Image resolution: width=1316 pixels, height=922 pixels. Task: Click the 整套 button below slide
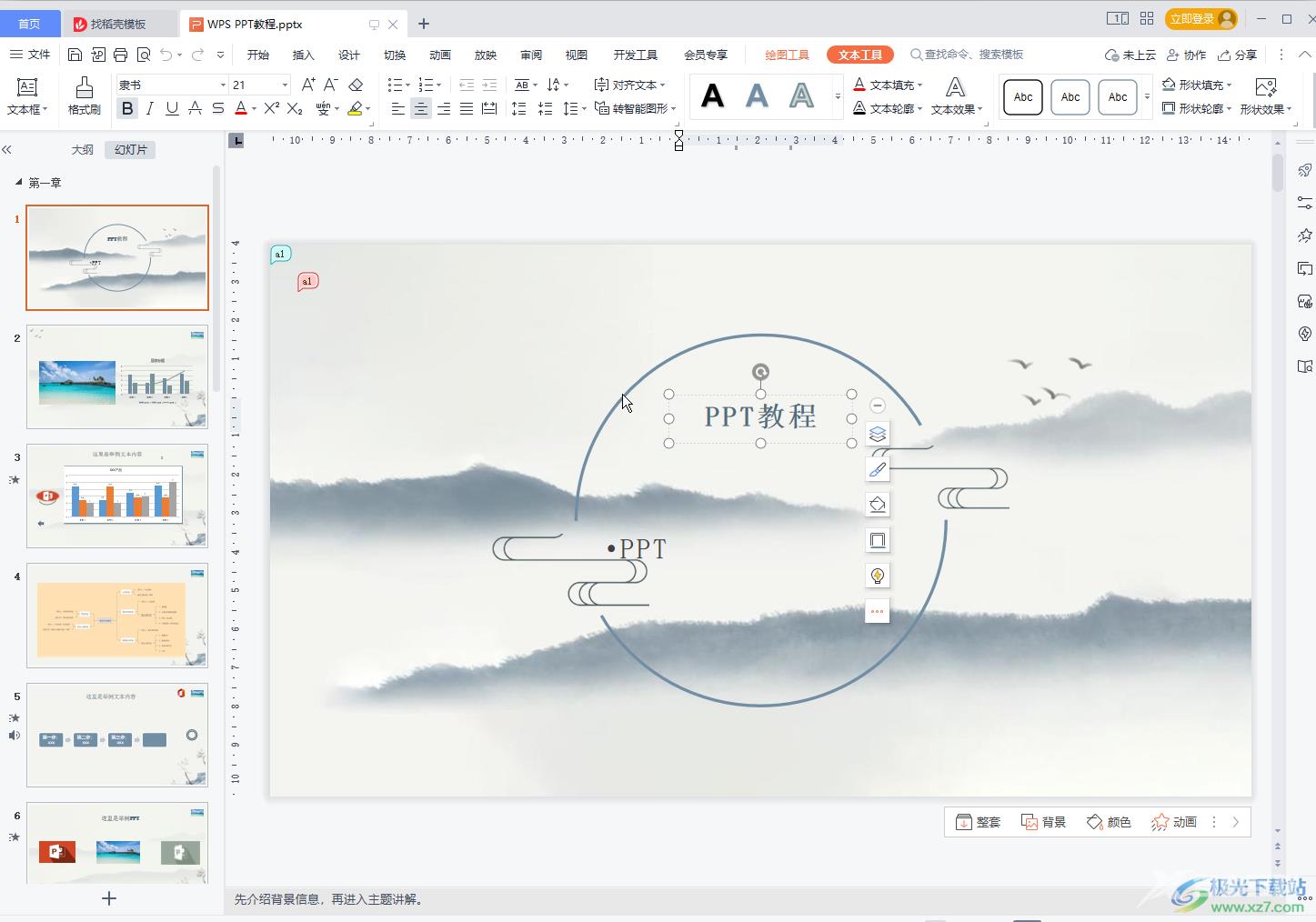979,822
